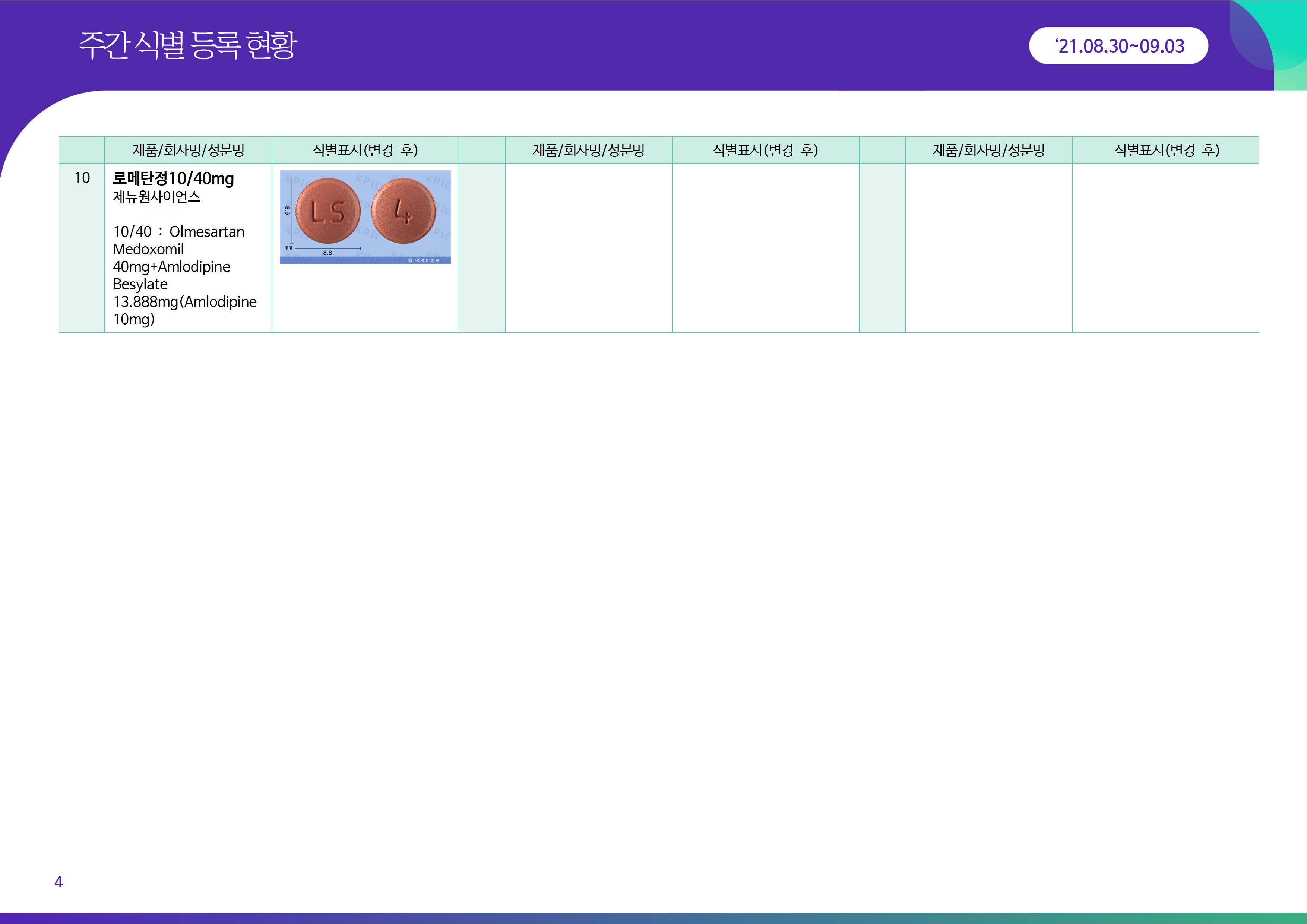Viewport: 1307px width, 924px height.
Task: Click the horizontal 8.6 width measurement label
Action: (x=327, y=253)
